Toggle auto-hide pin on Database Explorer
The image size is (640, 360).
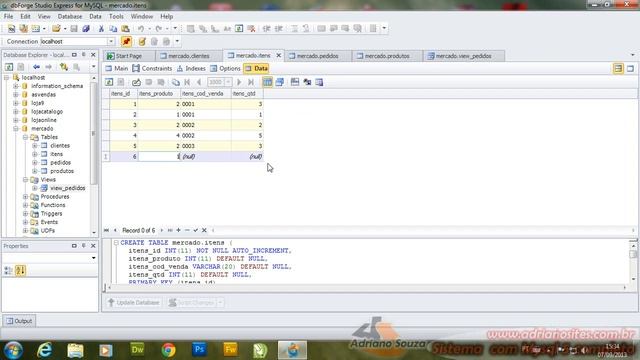pos(84,55)
